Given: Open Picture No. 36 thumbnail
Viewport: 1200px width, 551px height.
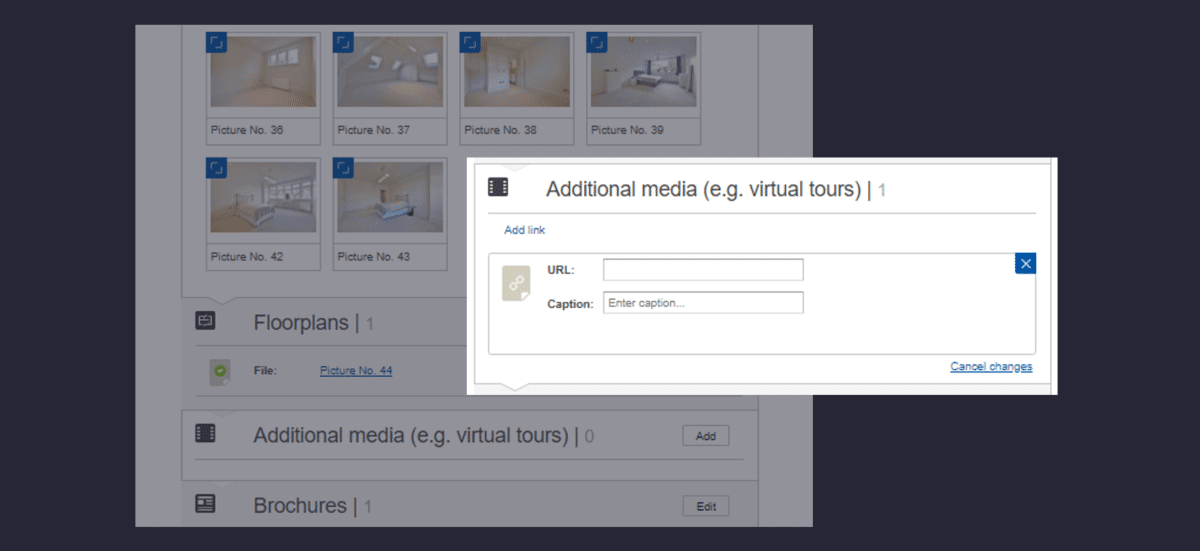Looking at the screenshot, I should point(264,72).
